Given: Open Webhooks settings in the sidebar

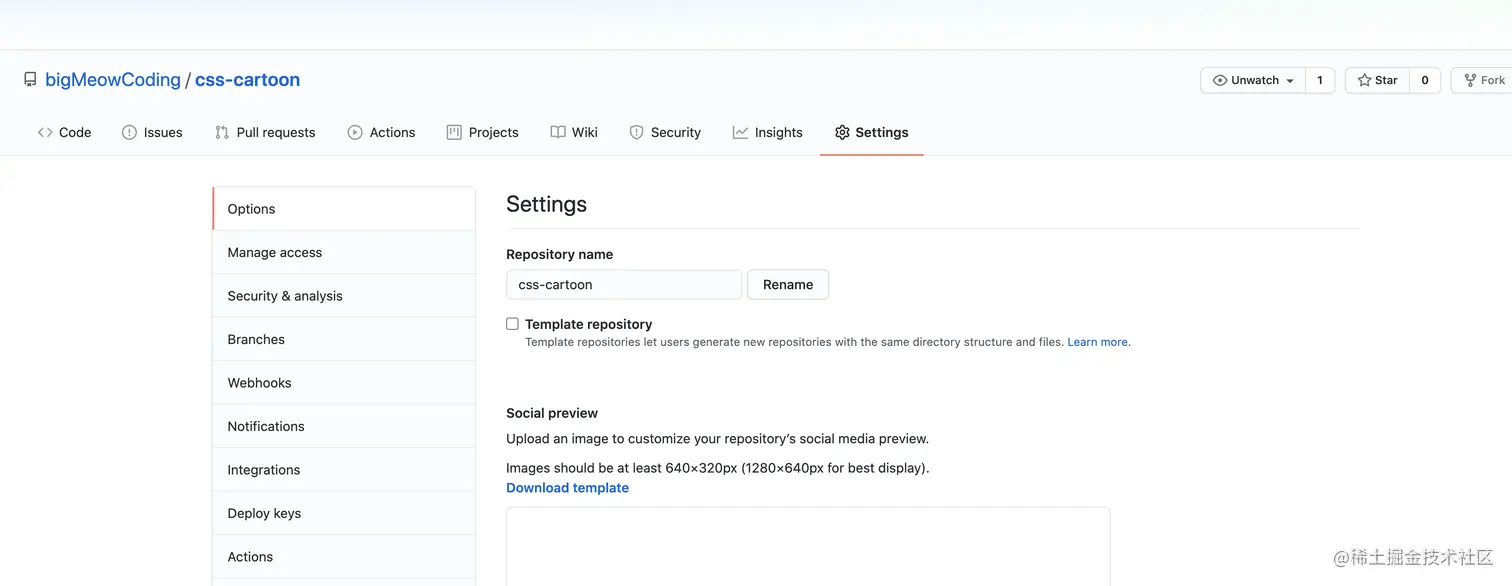Looking at the screenshot, I should point(260,383).
